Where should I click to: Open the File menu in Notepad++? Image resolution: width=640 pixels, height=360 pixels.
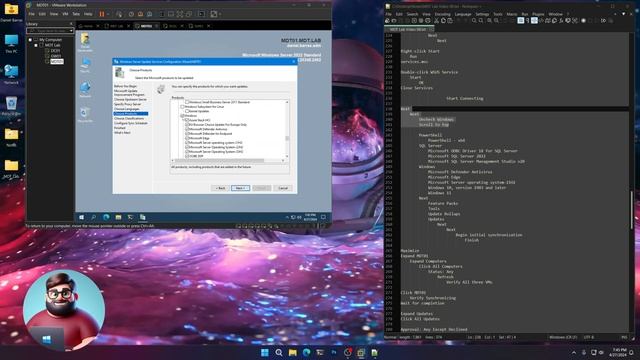[x=388, y=14]
